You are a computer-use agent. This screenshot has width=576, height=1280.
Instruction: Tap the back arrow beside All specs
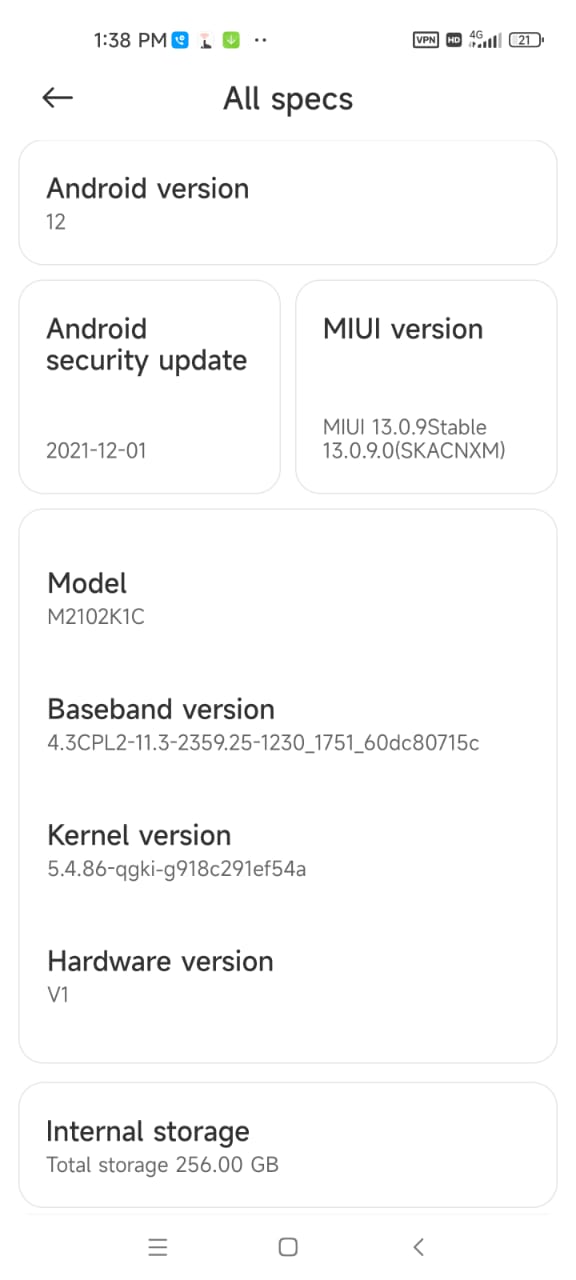tap(58, 97)
